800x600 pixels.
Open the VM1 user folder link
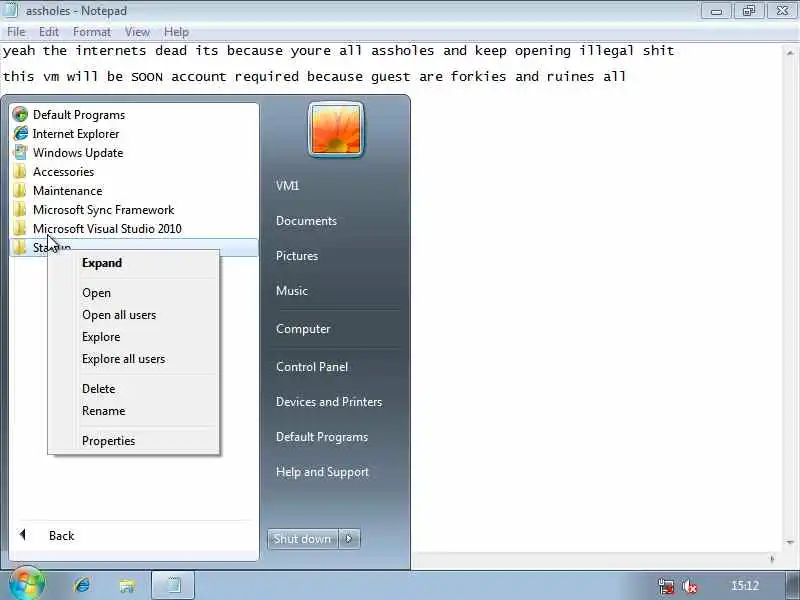click(288, 186)
